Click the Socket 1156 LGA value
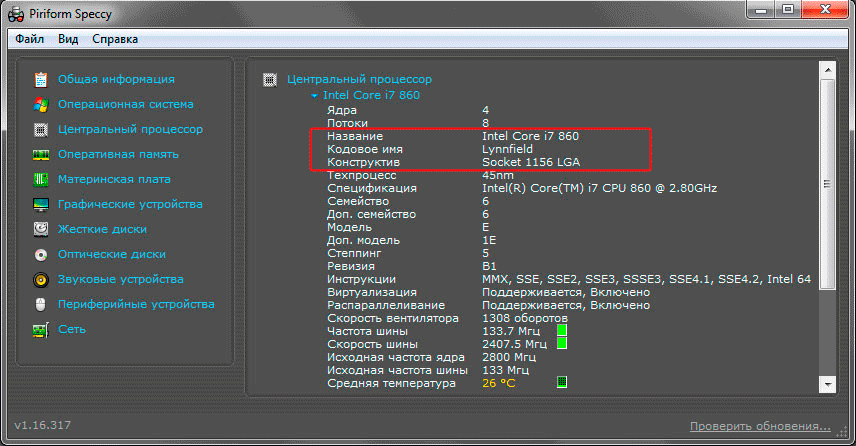Image resolution: width=856 pixels, height=446 pixels. click(531, 162)
